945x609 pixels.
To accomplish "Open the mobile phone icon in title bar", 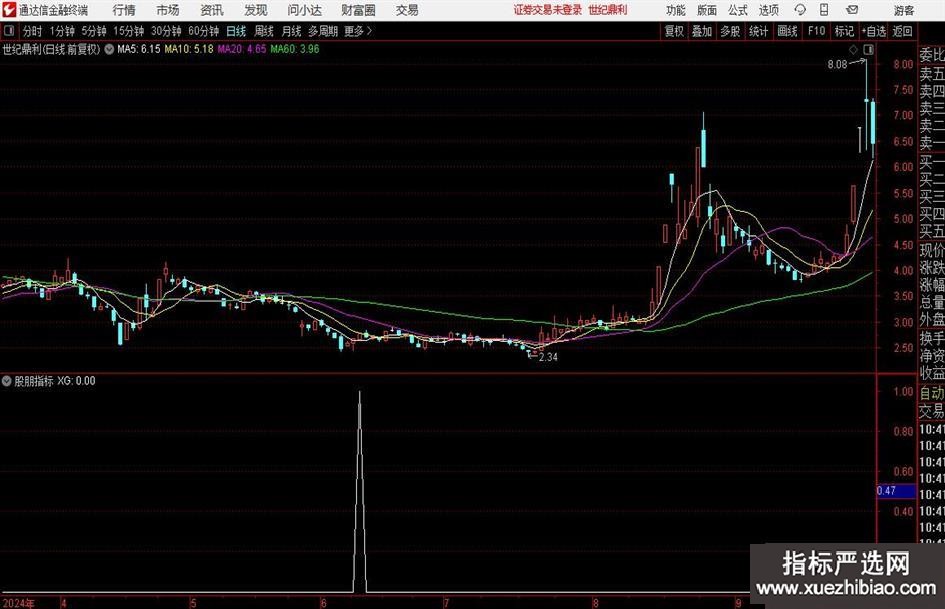I will point(824,10).
